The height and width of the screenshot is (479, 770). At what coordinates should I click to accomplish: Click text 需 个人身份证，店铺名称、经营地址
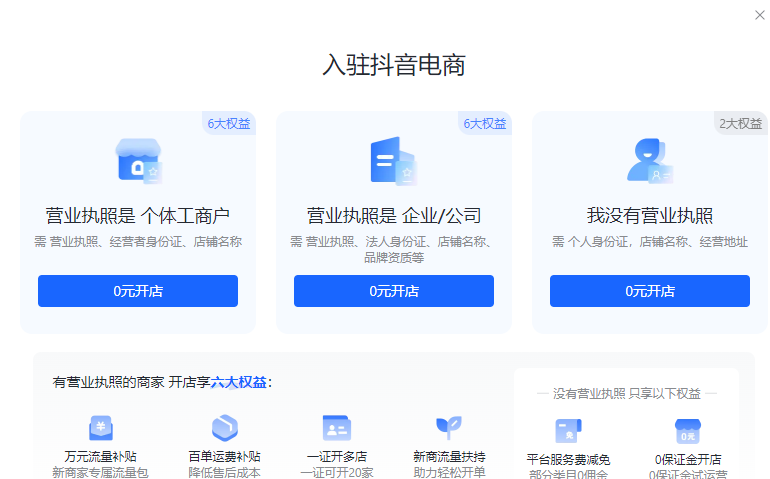(650, 242)
